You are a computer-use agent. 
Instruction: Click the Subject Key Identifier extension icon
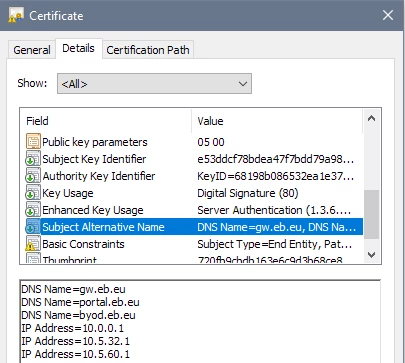tap(33, 159)
